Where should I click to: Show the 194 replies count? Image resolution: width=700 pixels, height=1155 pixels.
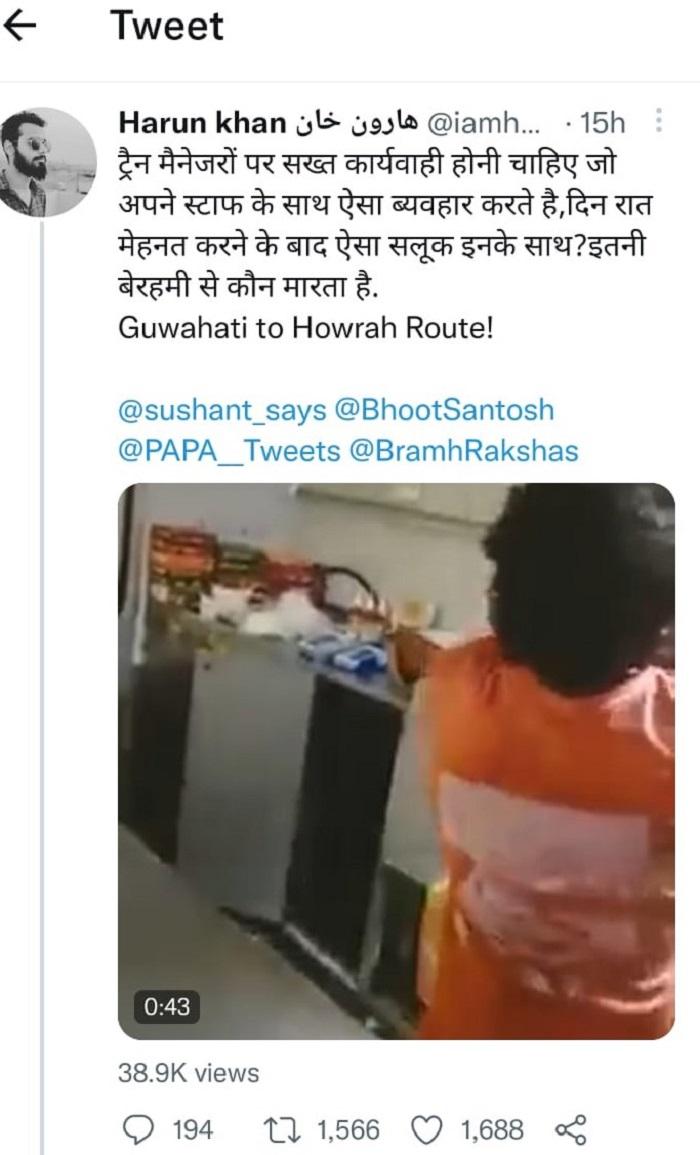click(193, 1130)
